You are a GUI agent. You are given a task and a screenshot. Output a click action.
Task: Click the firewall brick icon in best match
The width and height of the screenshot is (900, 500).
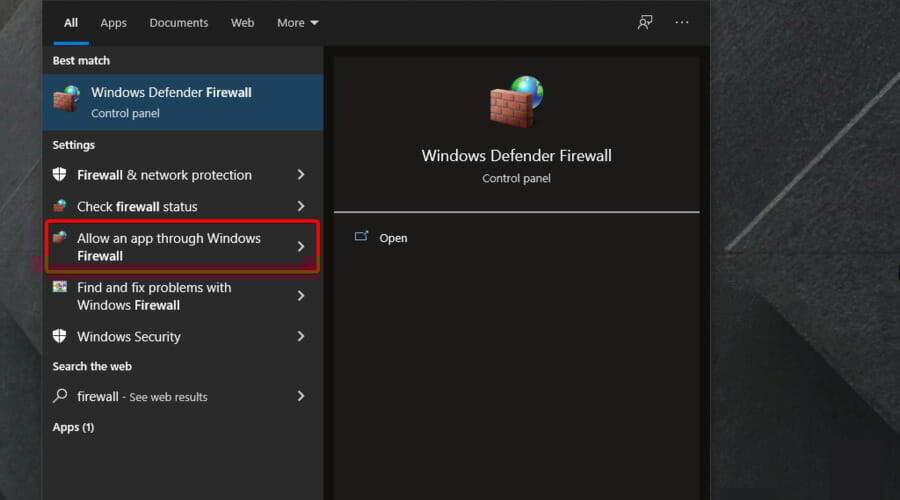coord(67,98)
